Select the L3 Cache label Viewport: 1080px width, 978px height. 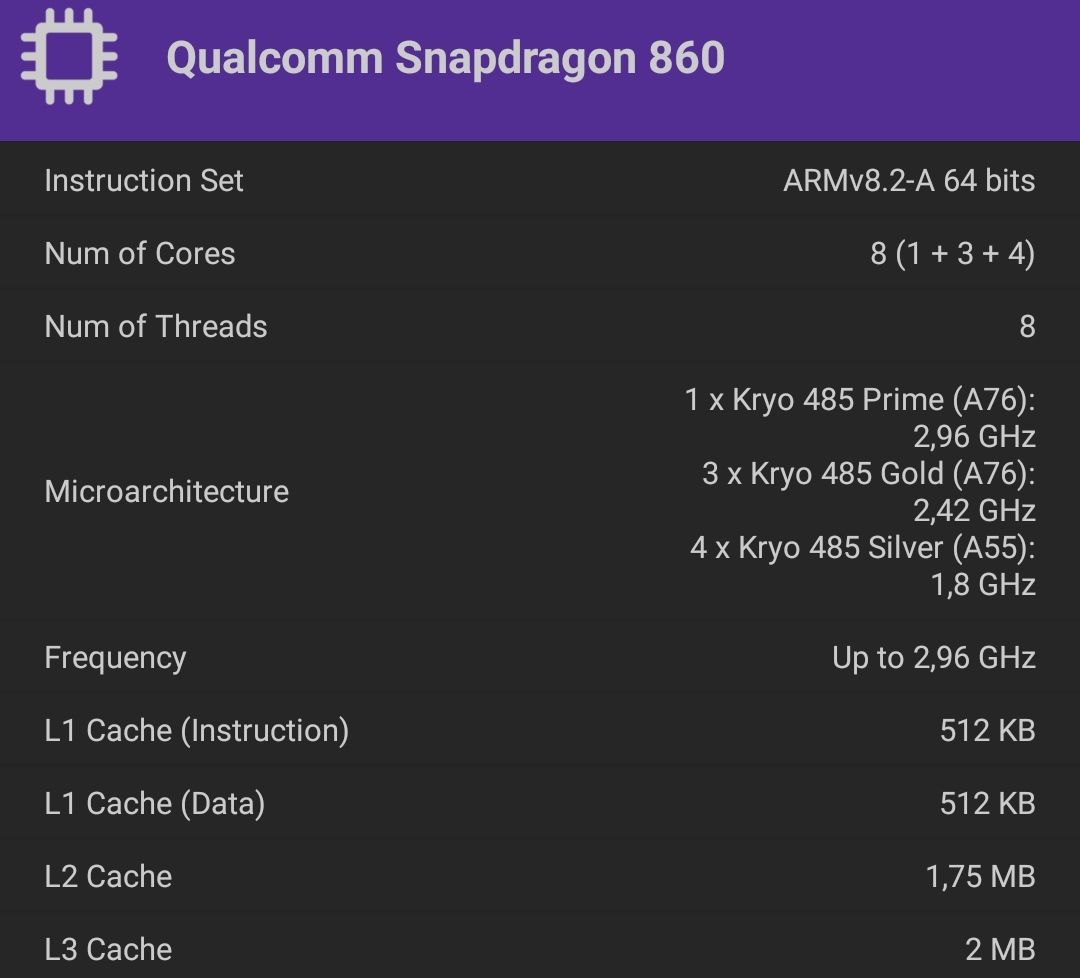pyautogui.click(x=108, y=949)
